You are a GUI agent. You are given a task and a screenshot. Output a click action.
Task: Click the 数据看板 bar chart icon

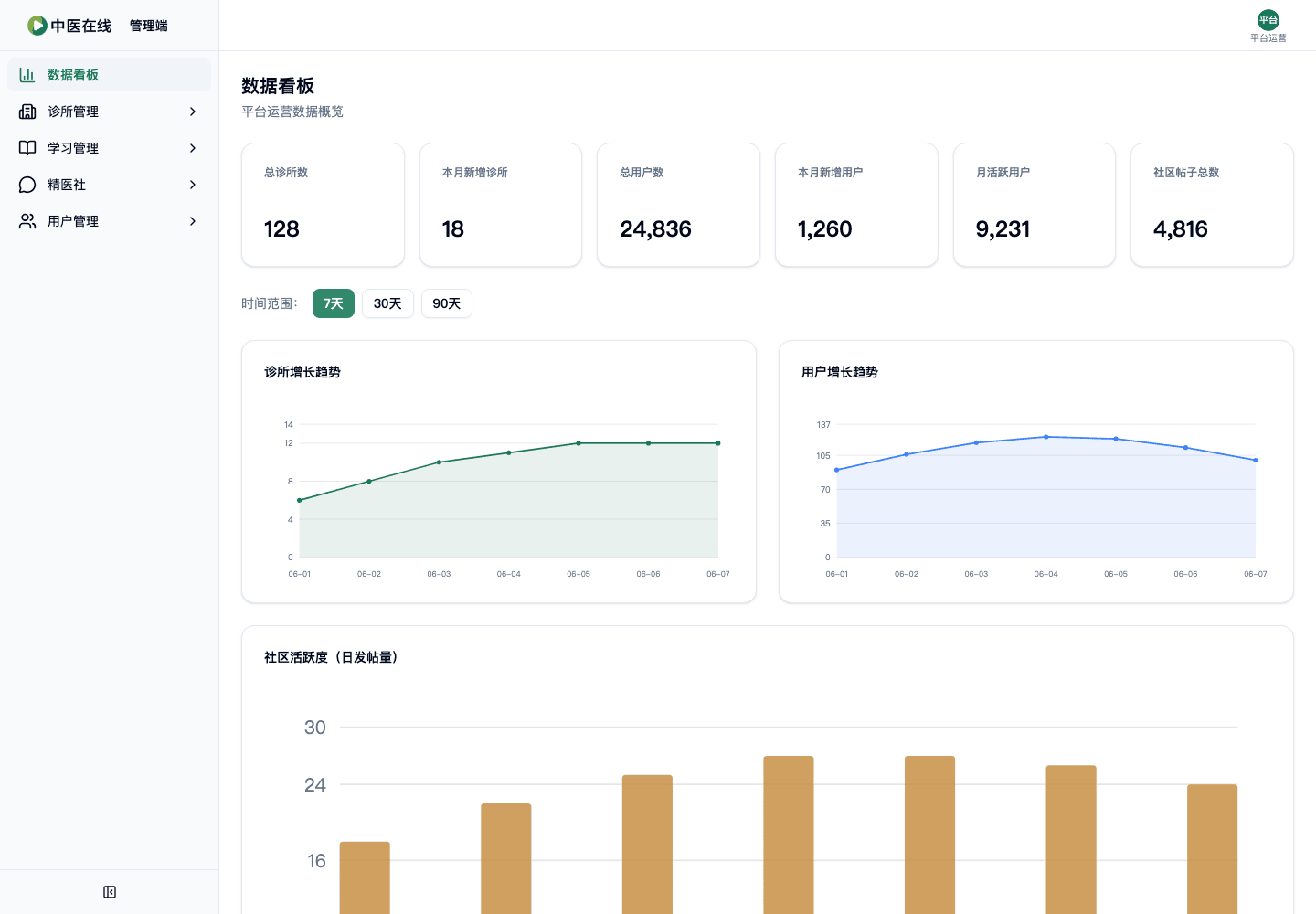(x=27, y=75)
